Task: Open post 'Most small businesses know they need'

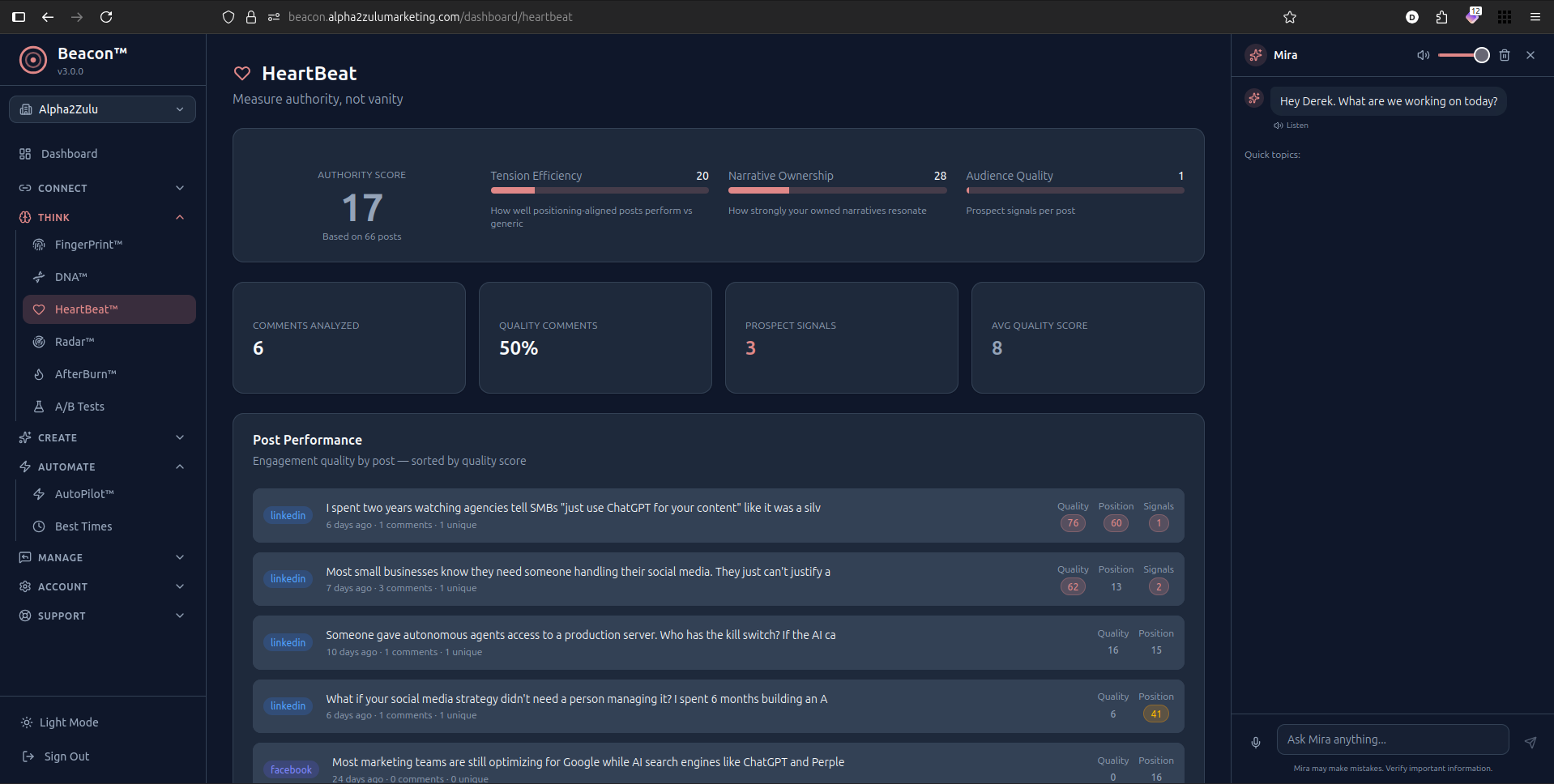Action: (718, 579)
